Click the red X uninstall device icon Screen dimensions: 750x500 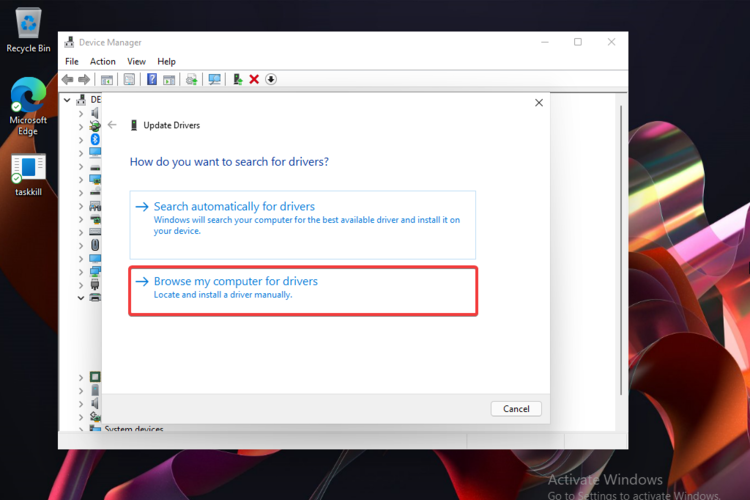(x=254, y=79)
